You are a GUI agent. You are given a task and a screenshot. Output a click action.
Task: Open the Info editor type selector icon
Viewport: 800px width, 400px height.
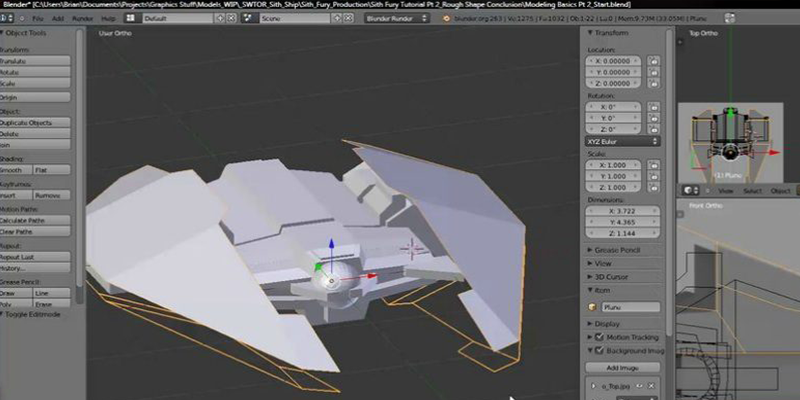pos(7,18)
